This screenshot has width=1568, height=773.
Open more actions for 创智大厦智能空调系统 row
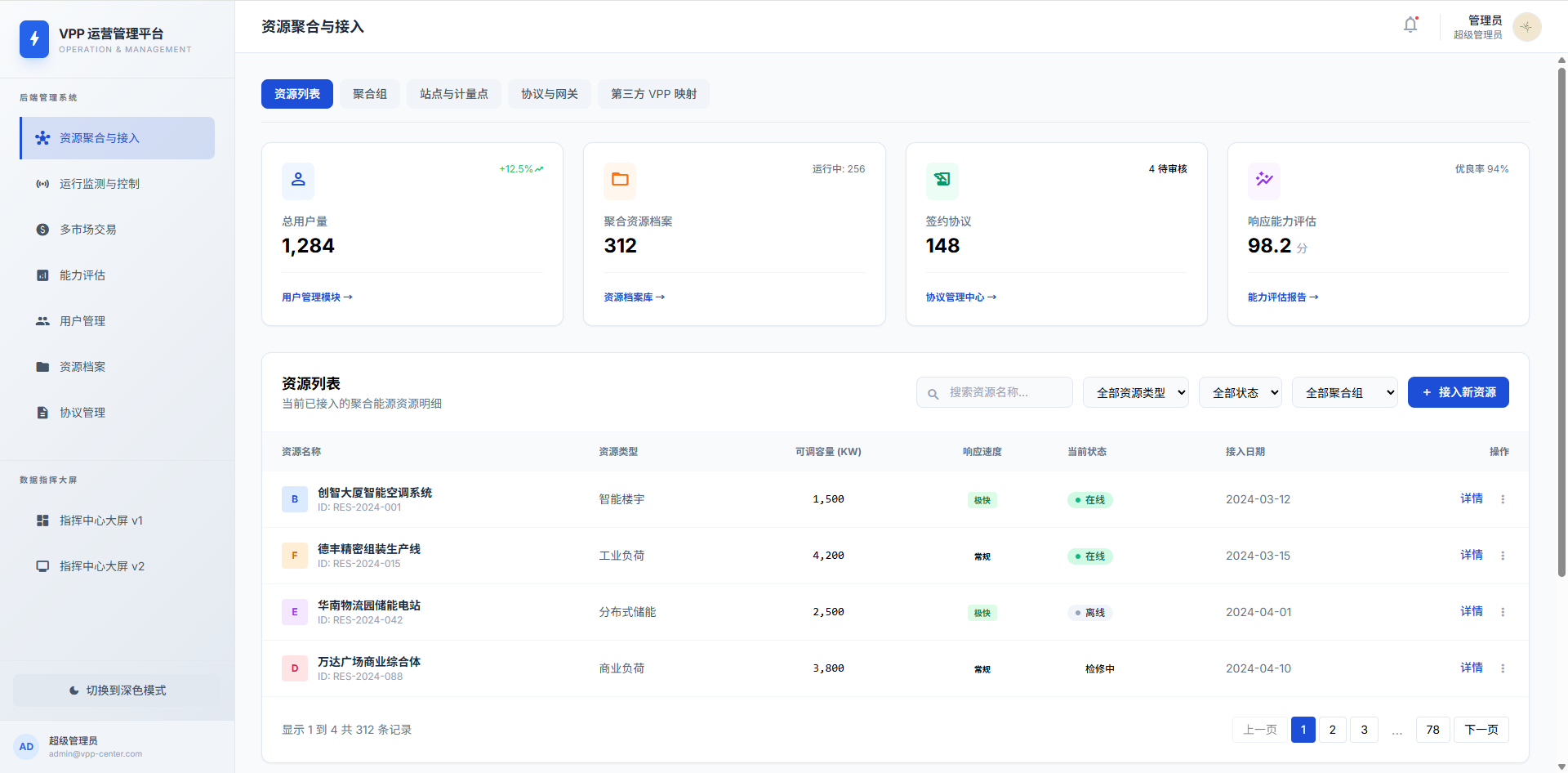[x=1503, y=499]
